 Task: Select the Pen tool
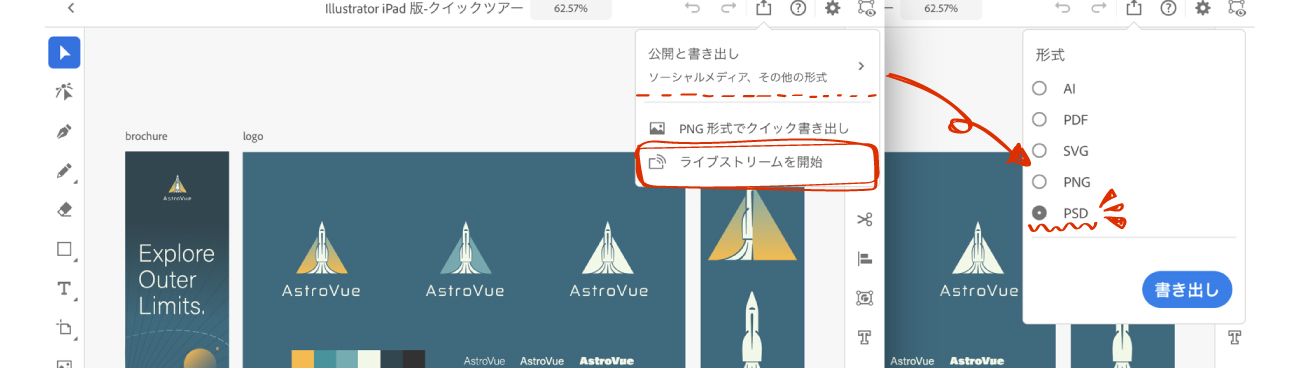pos(64,131)
